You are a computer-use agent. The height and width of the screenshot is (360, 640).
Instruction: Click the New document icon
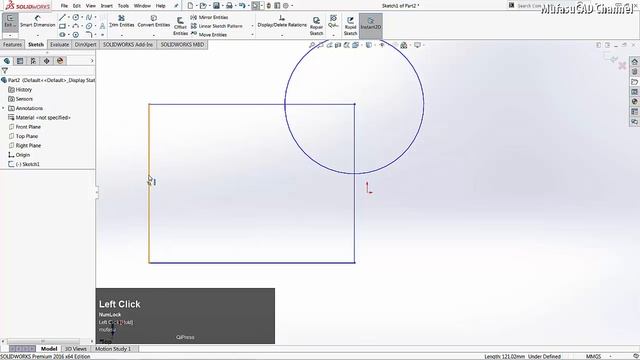click(x=190, y=6)
